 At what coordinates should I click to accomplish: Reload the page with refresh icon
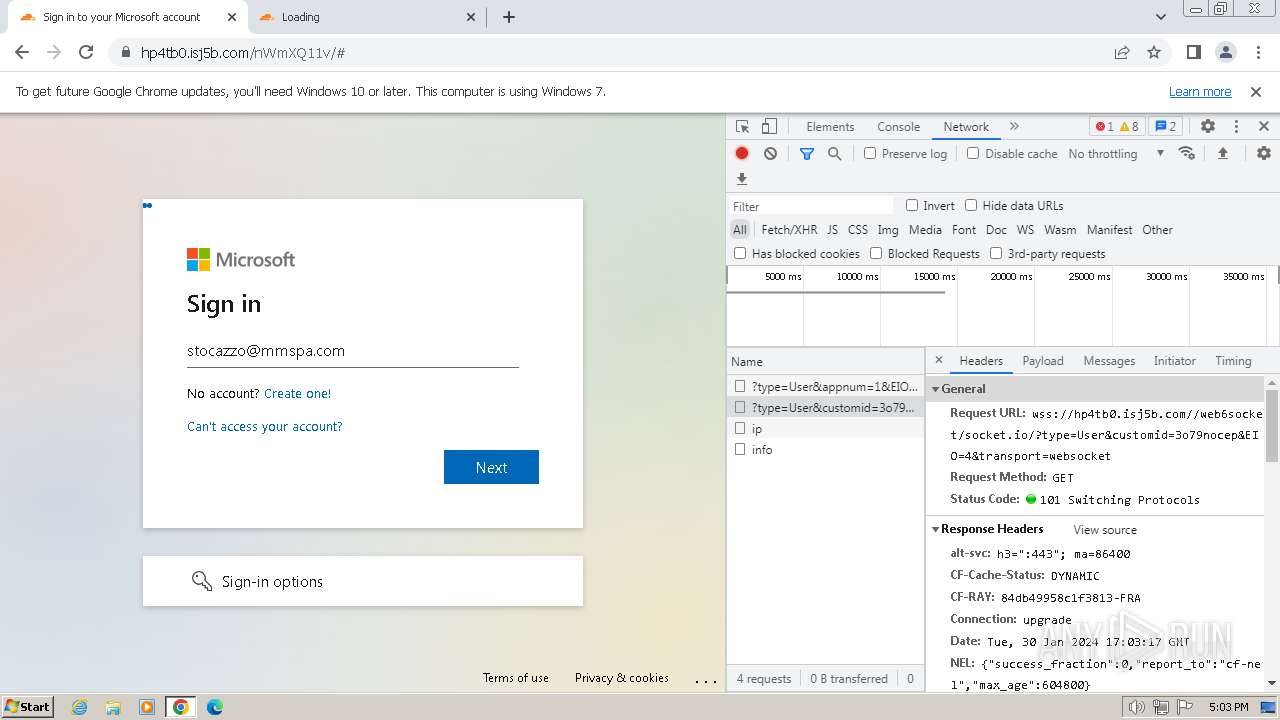[86, 52]
